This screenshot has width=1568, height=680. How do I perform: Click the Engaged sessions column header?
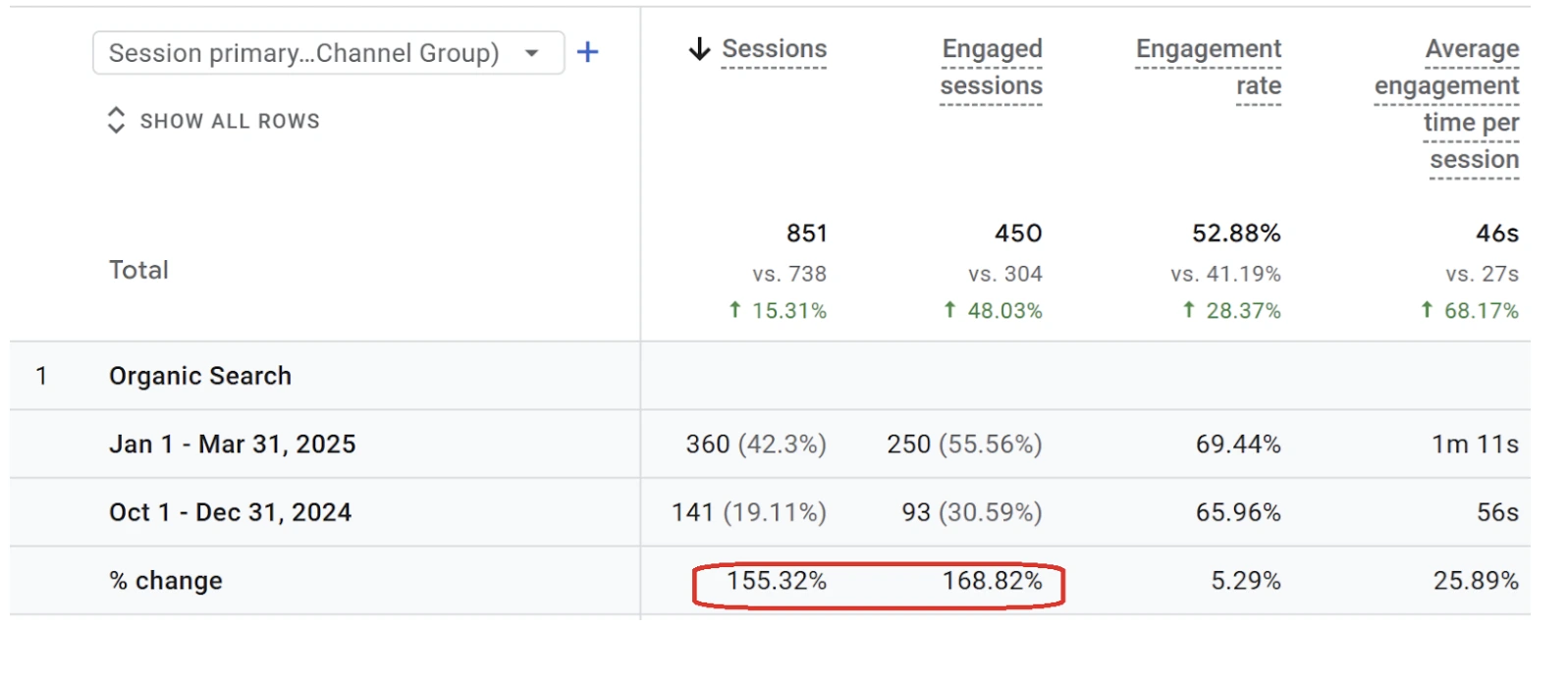(x=992, y=68)
